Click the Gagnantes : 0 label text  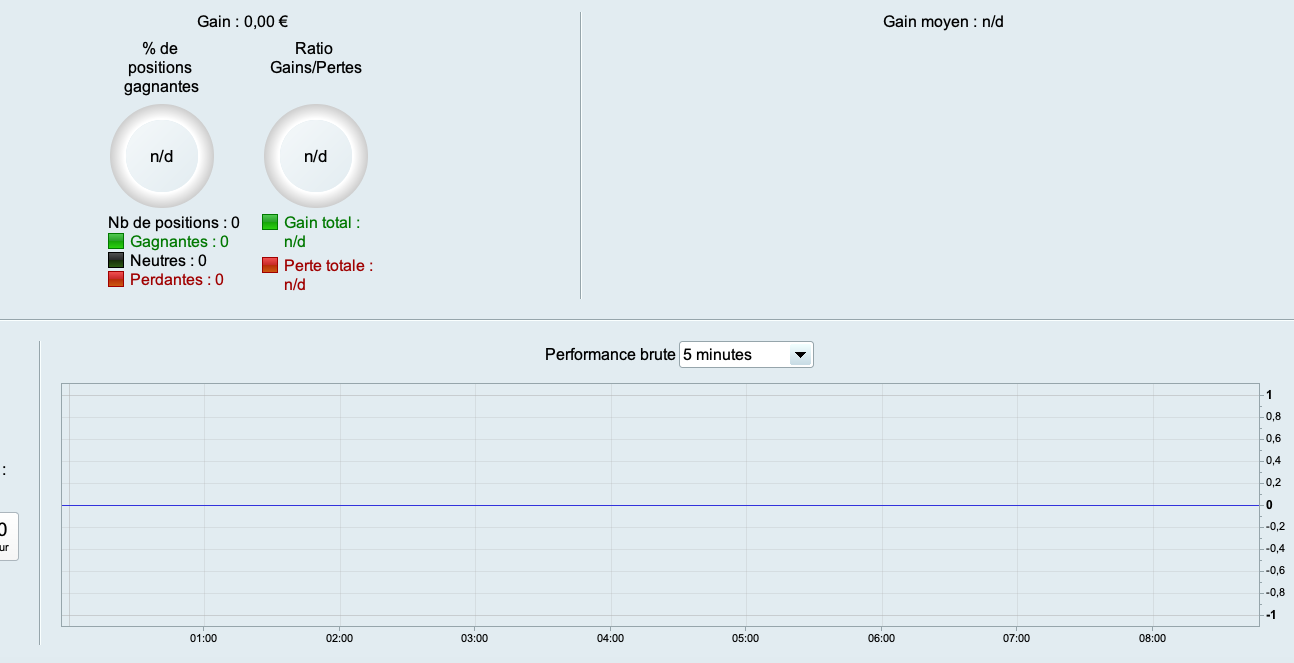tap(179, 241)
